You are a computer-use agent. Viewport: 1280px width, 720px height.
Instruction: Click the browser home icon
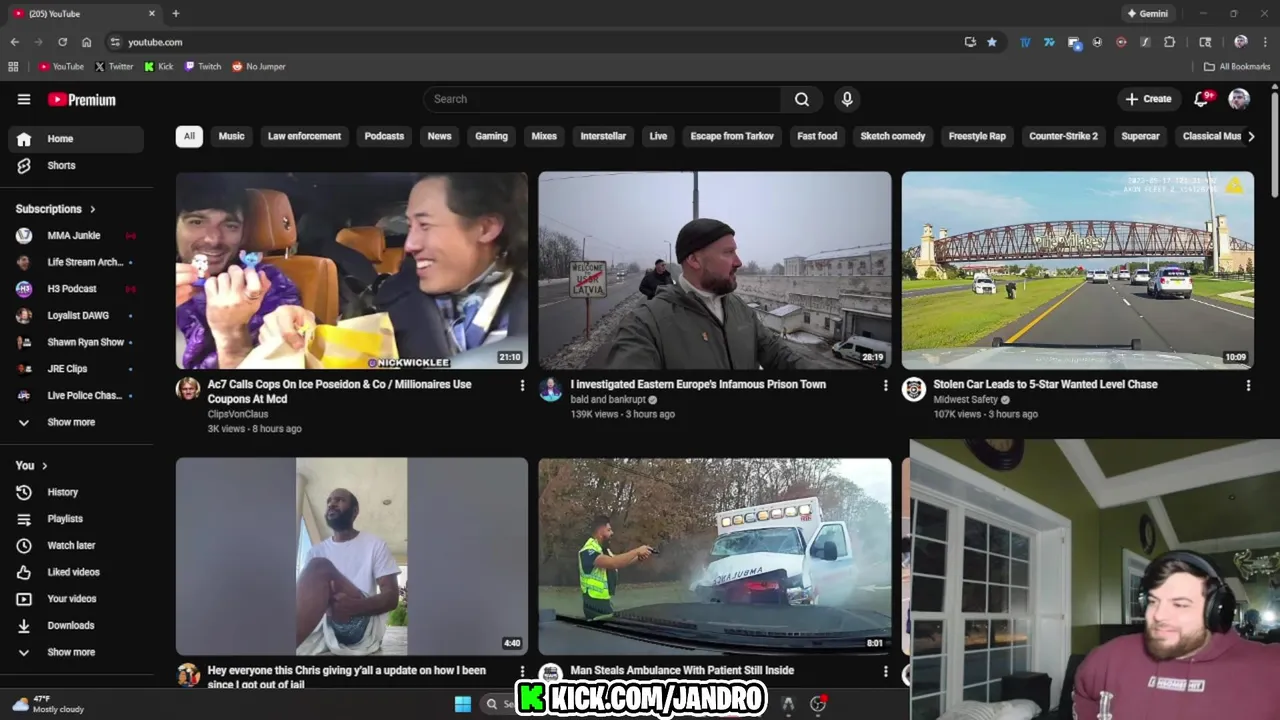pos(86,42)
